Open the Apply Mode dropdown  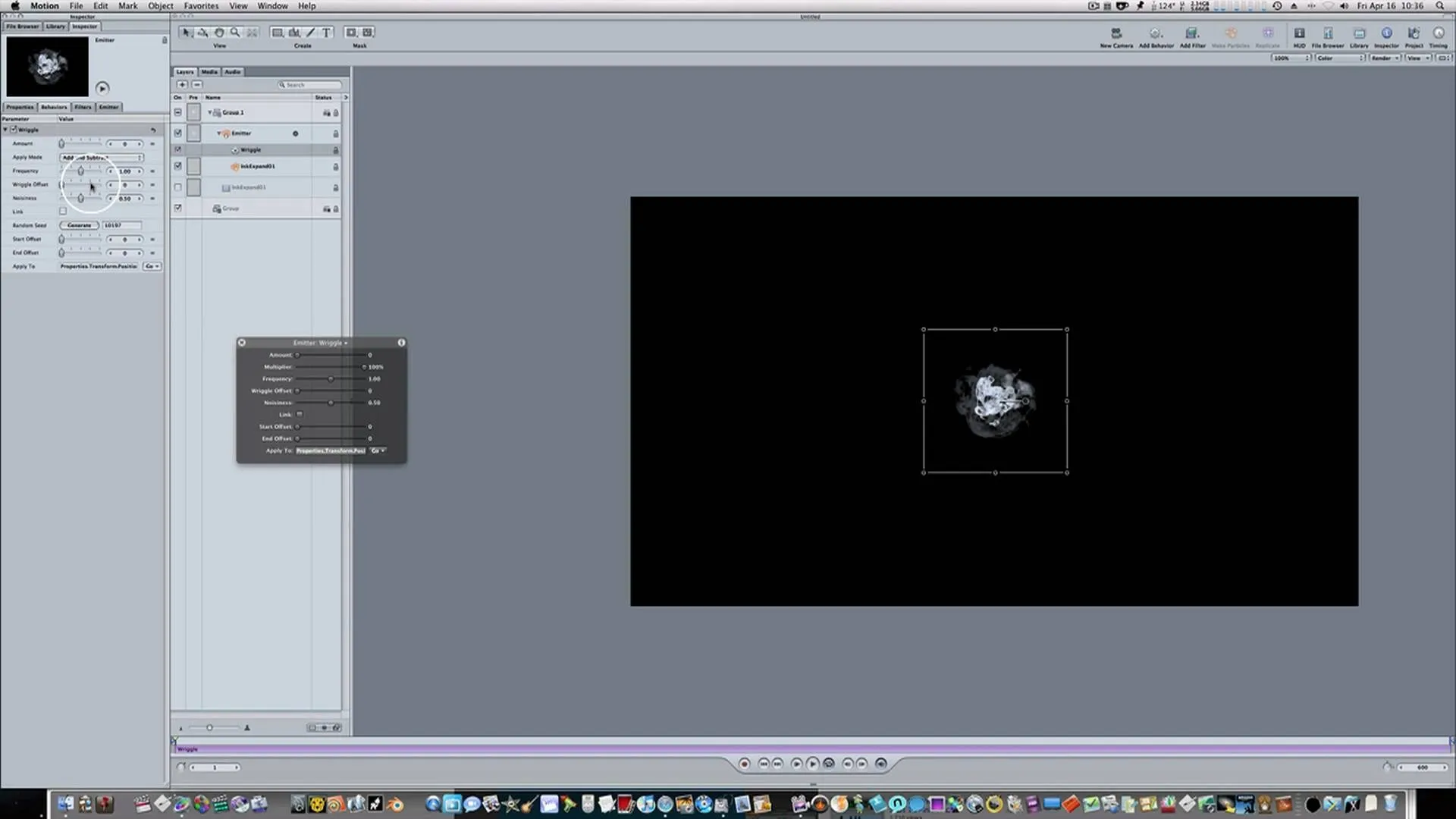click(x=102, y=157)
